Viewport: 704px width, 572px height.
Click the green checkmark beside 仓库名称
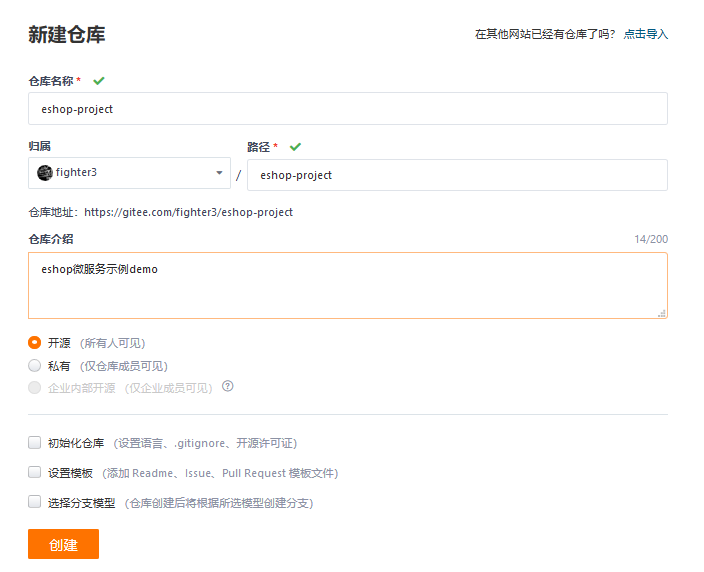click(99, 81)
